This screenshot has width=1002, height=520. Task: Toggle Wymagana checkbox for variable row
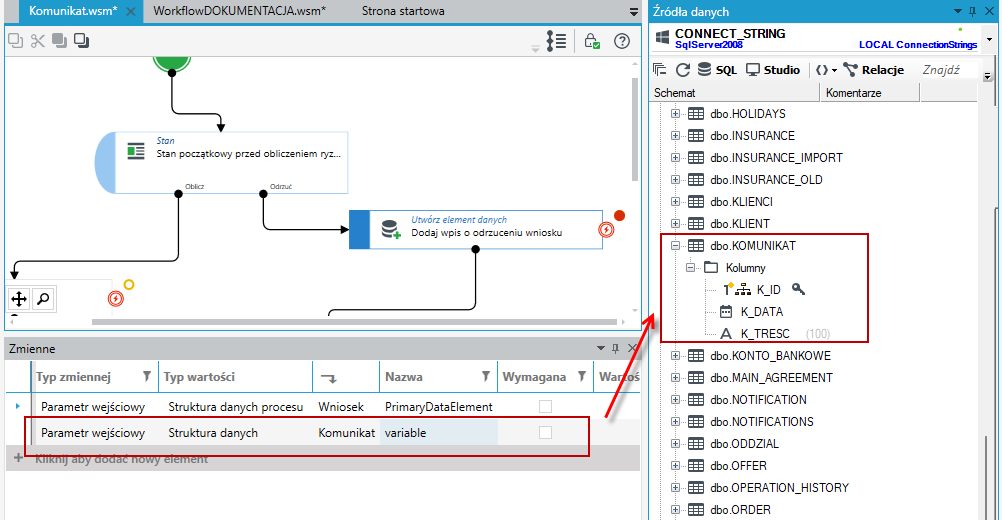545,433
